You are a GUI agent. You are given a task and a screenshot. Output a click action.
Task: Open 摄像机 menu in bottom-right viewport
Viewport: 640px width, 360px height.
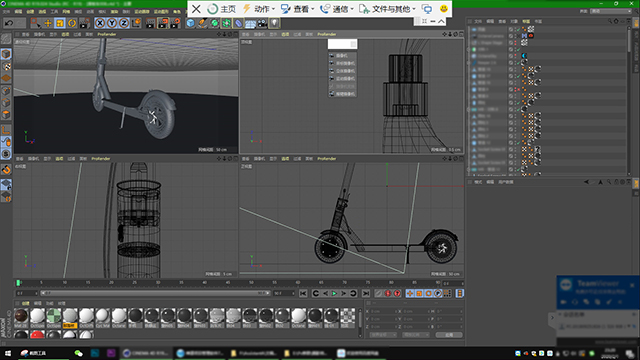[x=259, y=159]
